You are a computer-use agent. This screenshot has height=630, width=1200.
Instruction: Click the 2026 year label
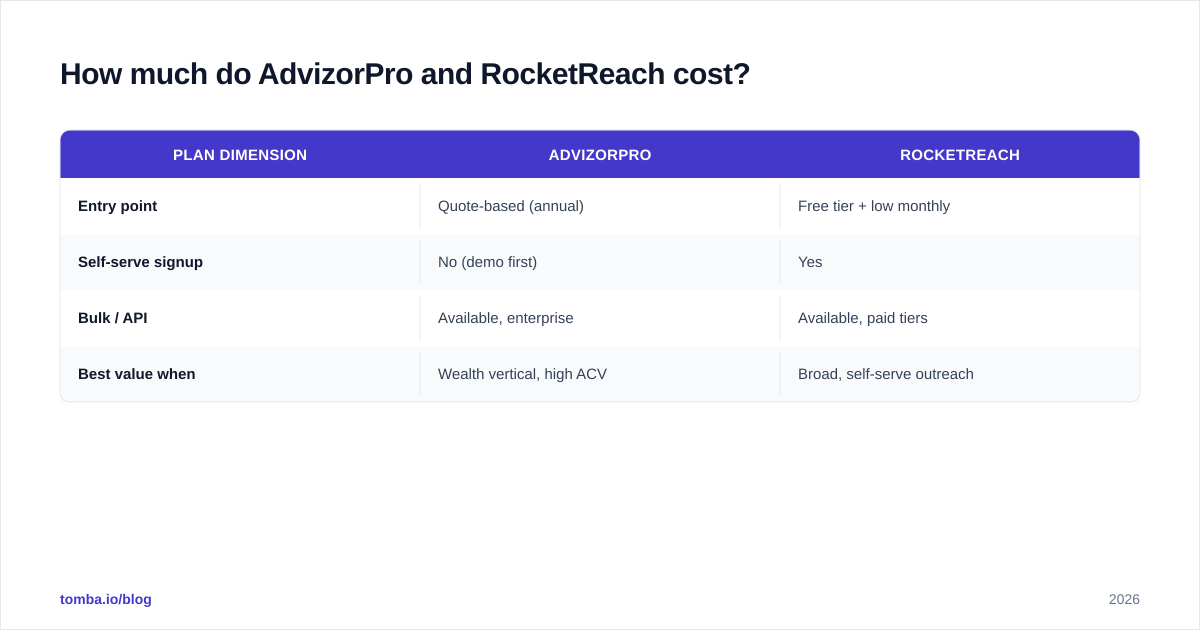click(x=1124, y=599)
